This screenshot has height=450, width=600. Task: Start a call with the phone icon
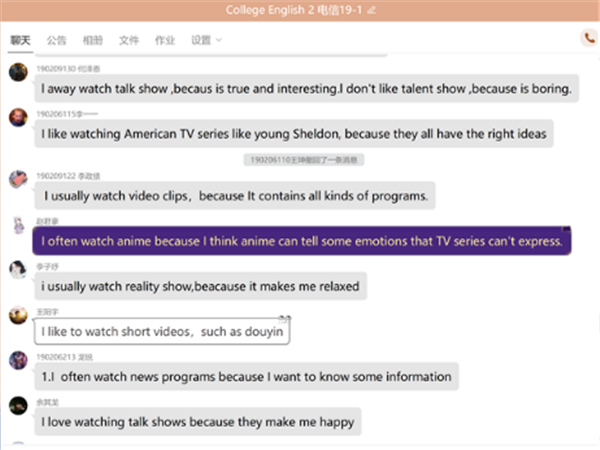click(x=588, y=38)
